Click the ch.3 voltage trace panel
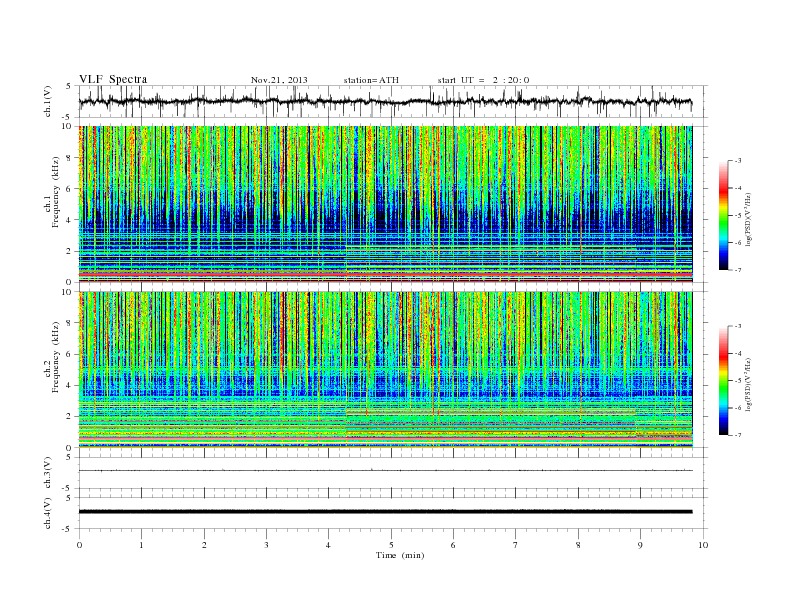This screenshot has height=612, width=792. coord(393,473)
